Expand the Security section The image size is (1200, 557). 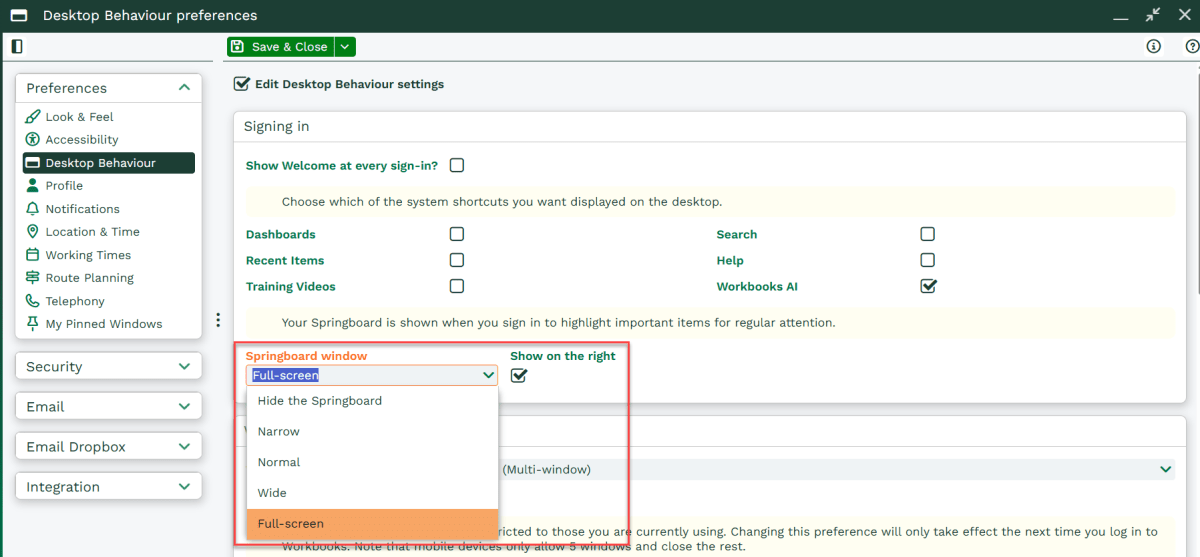(184, 367)
